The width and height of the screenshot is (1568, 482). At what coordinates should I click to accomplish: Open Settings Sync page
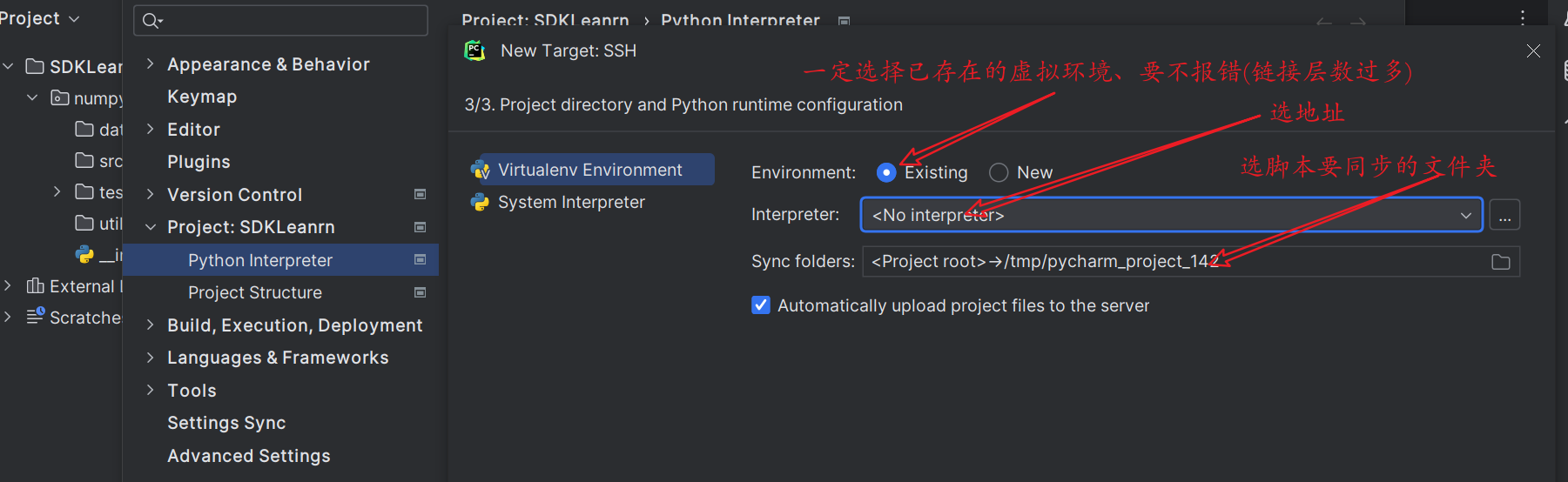point(226,423)
